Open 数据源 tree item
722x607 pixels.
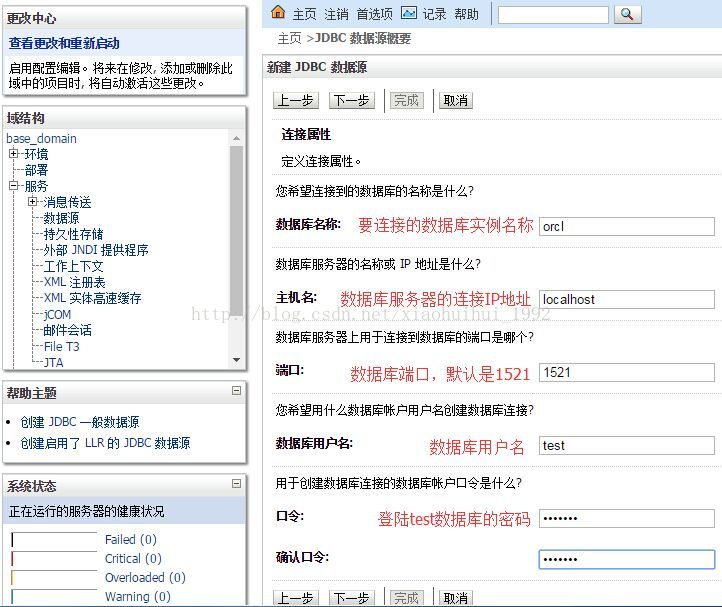point(61,218)
